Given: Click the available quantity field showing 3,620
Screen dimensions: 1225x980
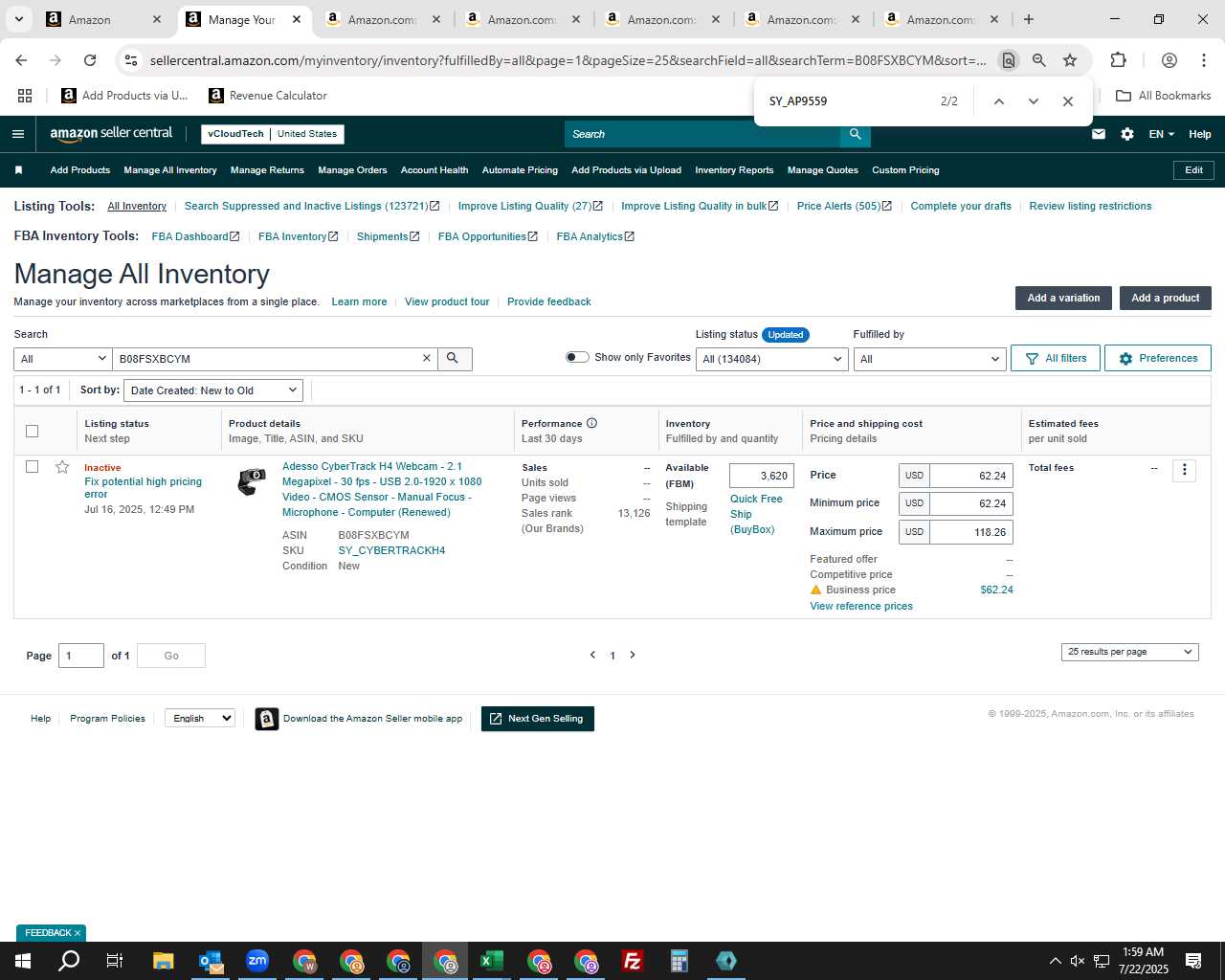Looking at the screenshot, I should (x=762, y=476).
